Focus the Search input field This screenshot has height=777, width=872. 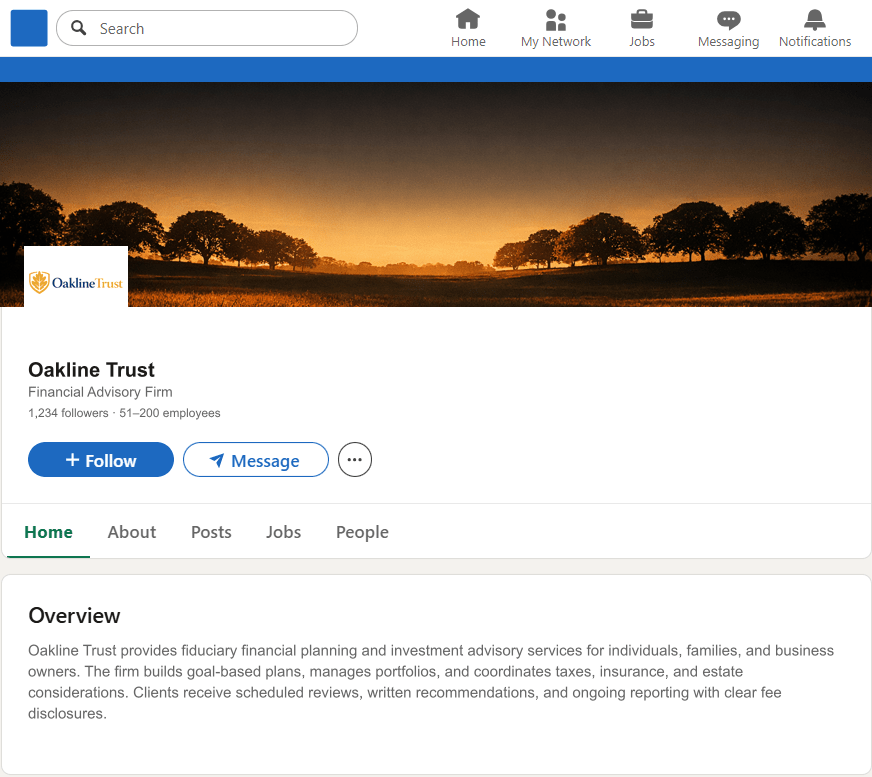coord(207,28)
